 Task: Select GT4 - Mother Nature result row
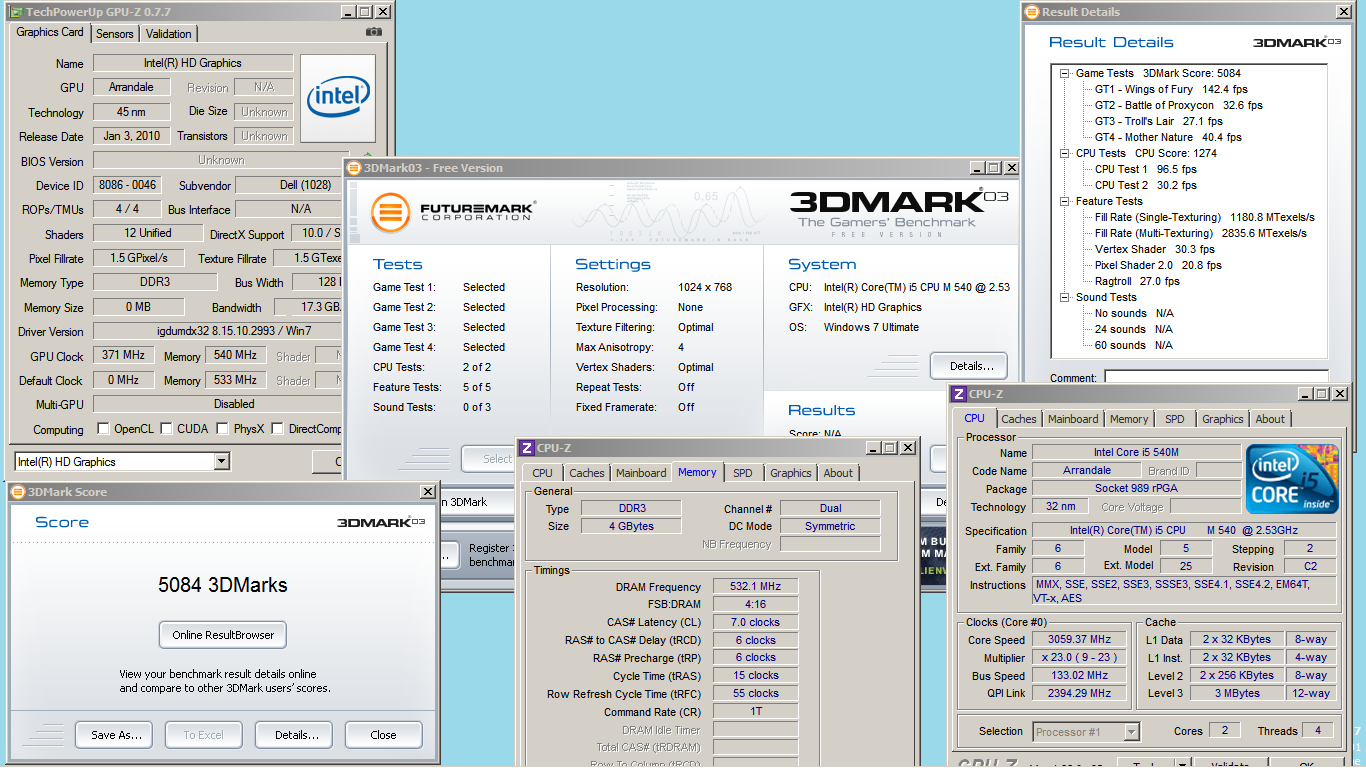(1168, 137)
